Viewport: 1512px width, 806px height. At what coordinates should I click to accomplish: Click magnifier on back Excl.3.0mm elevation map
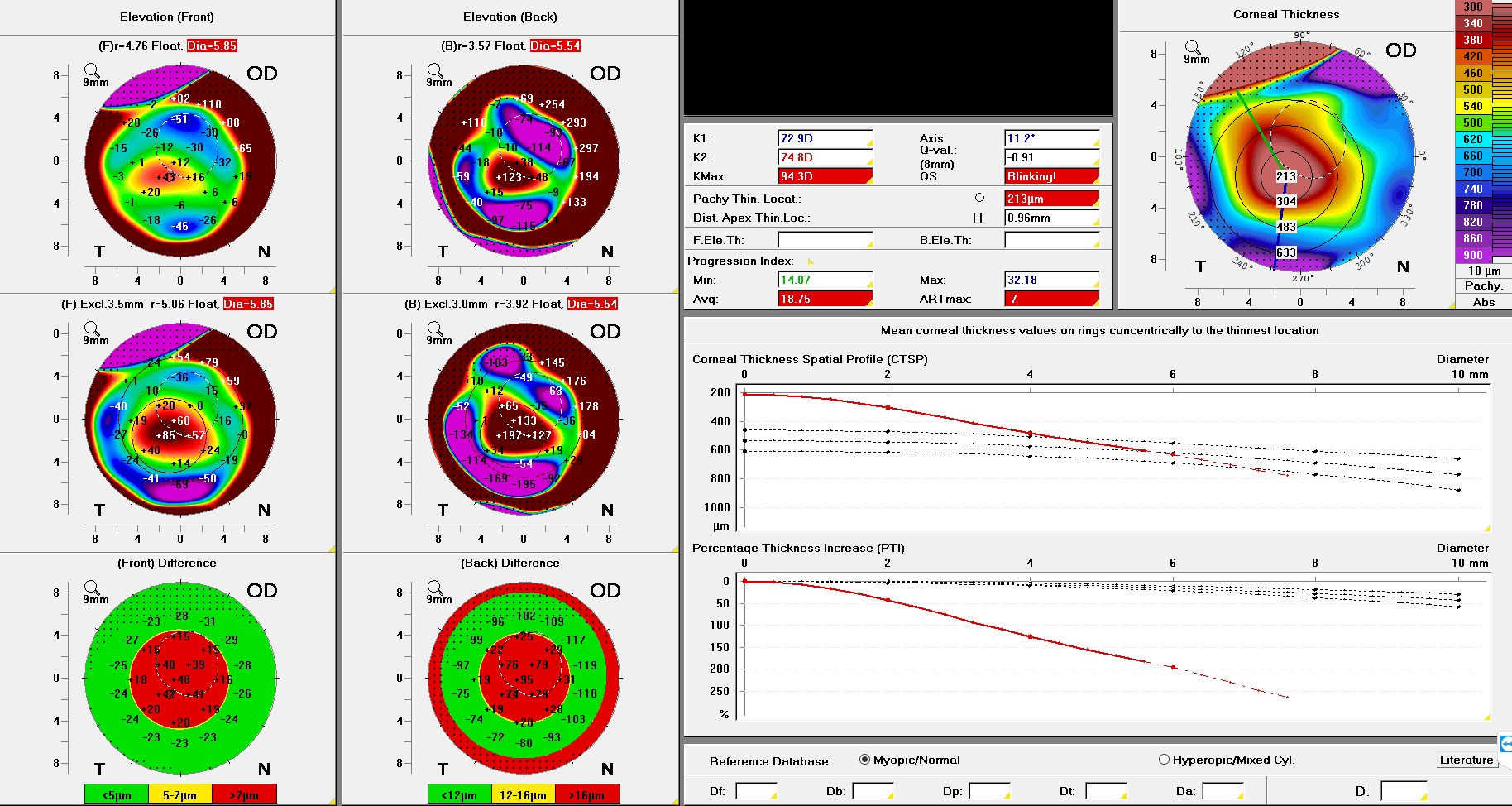(x=435, y=329)
